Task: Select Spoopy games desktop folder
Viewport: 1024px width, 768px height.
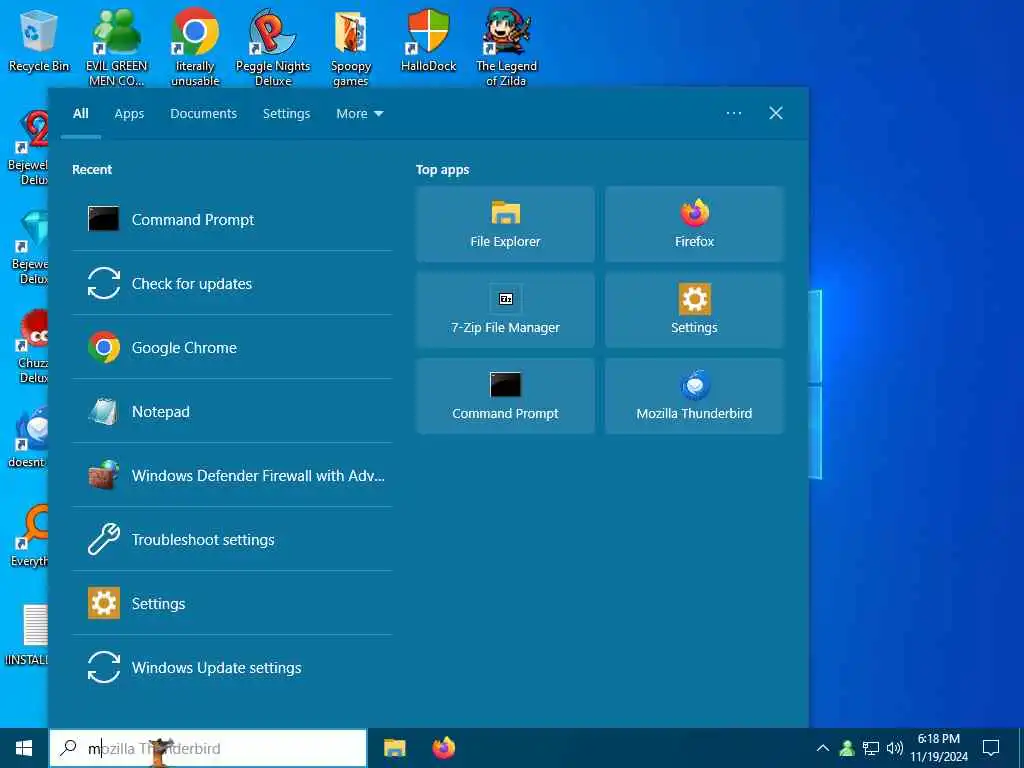Action: pyautogui.click(x=351, y=47)
